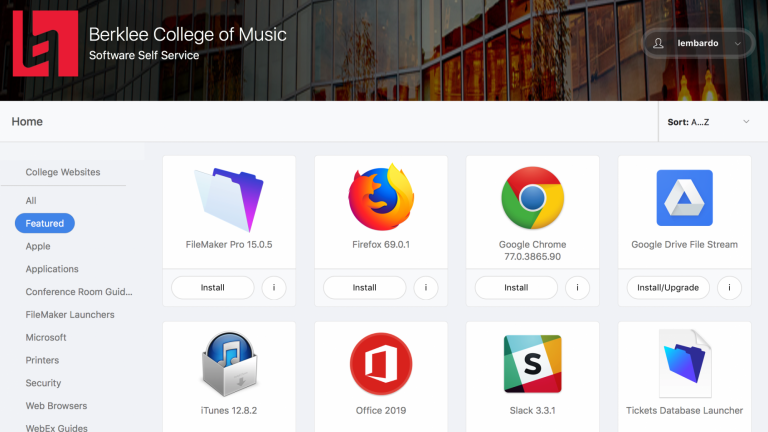Go to the Home page heading

click(27, 121)
